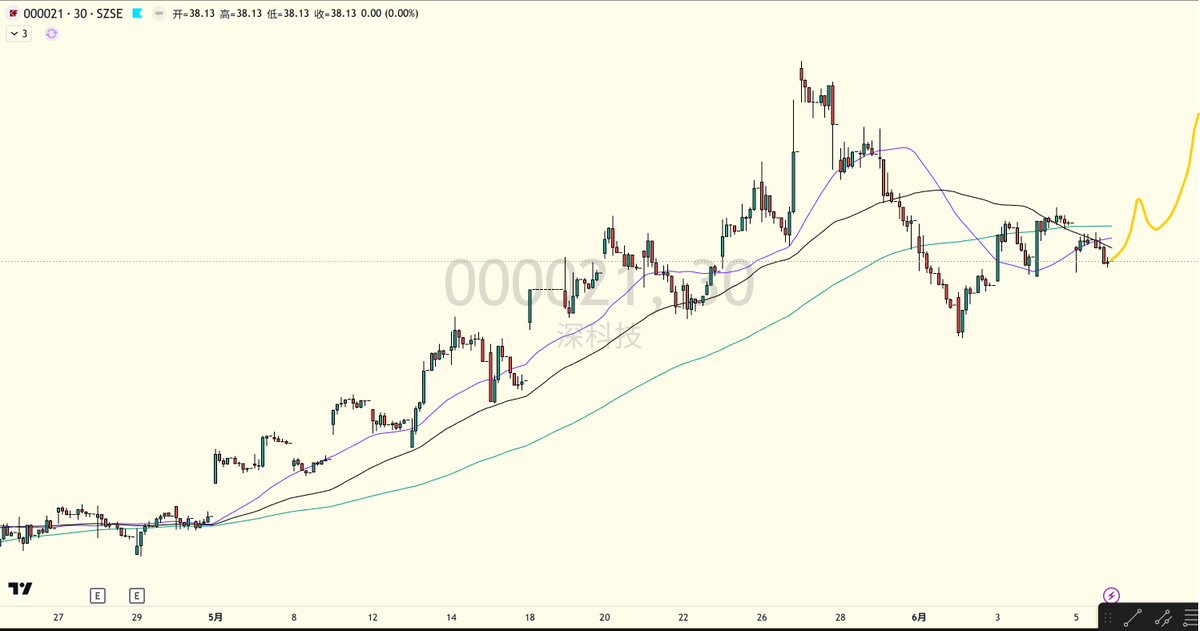
Task: Click the change value 0.00 (0.00%)
Action: point(390,14)
